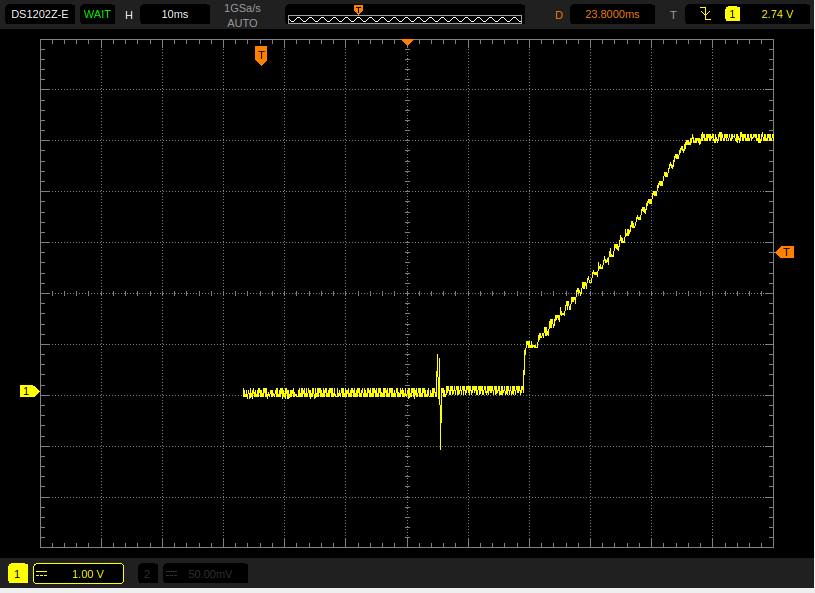Click the trigger marker in memory overview bar
Viewport: 815px width, 593px height.
pyautogui.click(x=358, y=9)
